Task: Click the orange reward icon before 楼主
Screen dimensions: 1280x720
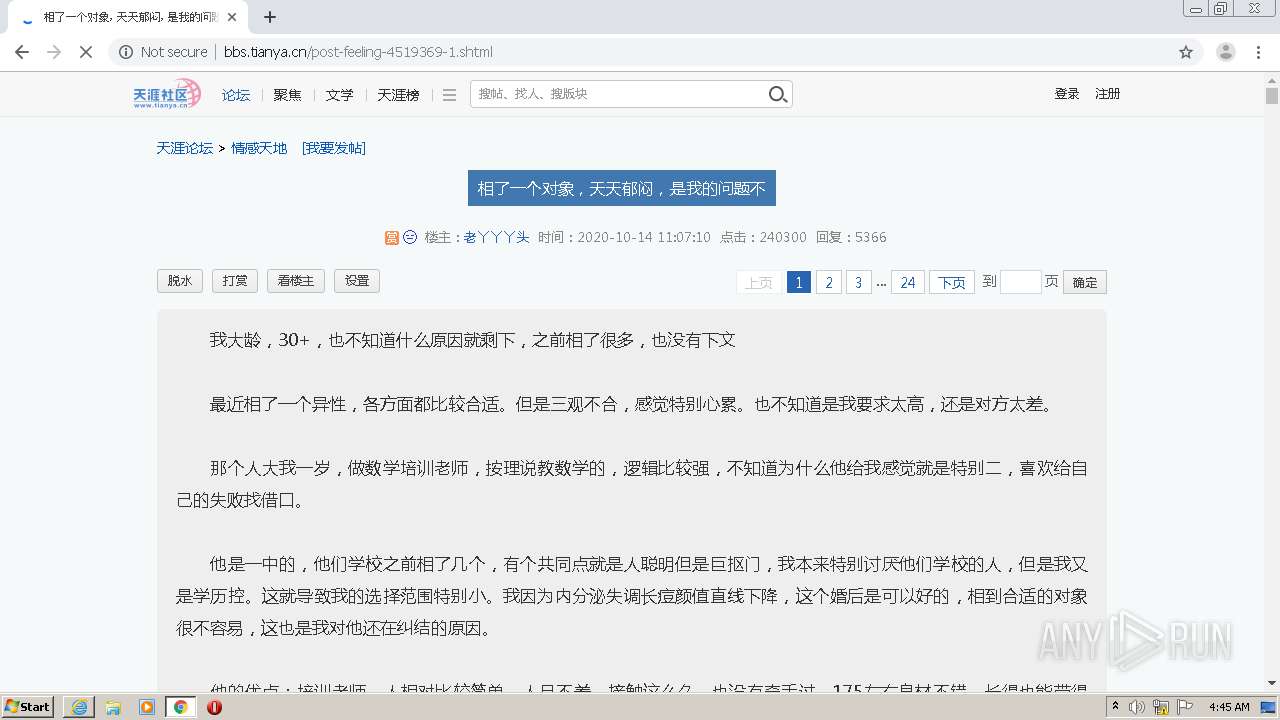Action: [x=392, y=237]
